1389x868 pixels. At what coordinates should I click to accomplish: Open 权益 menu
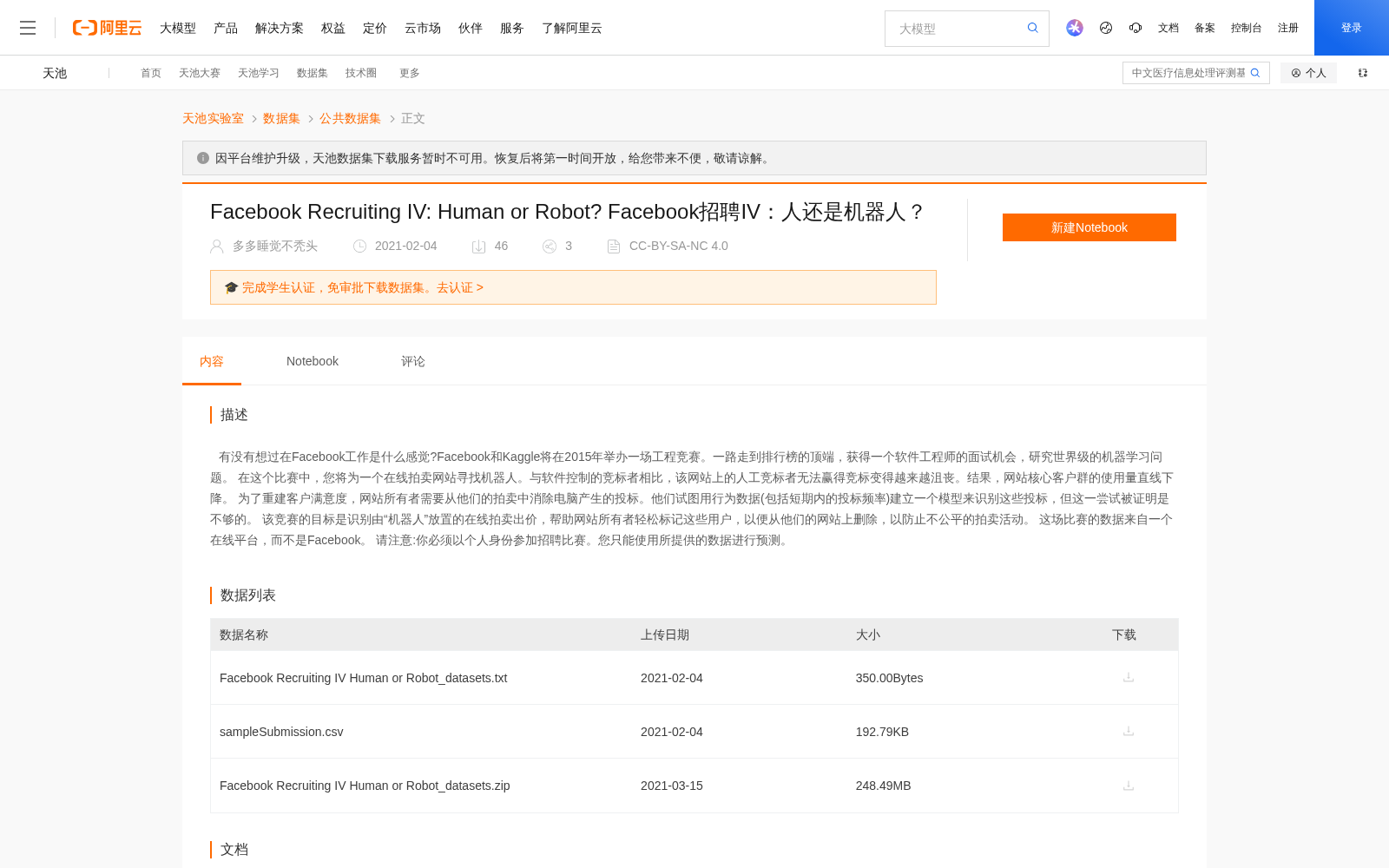[x=333, y=28]
